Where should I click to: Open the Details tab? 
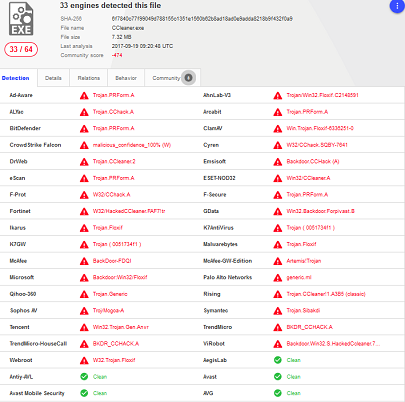click(x=53, y=78)
